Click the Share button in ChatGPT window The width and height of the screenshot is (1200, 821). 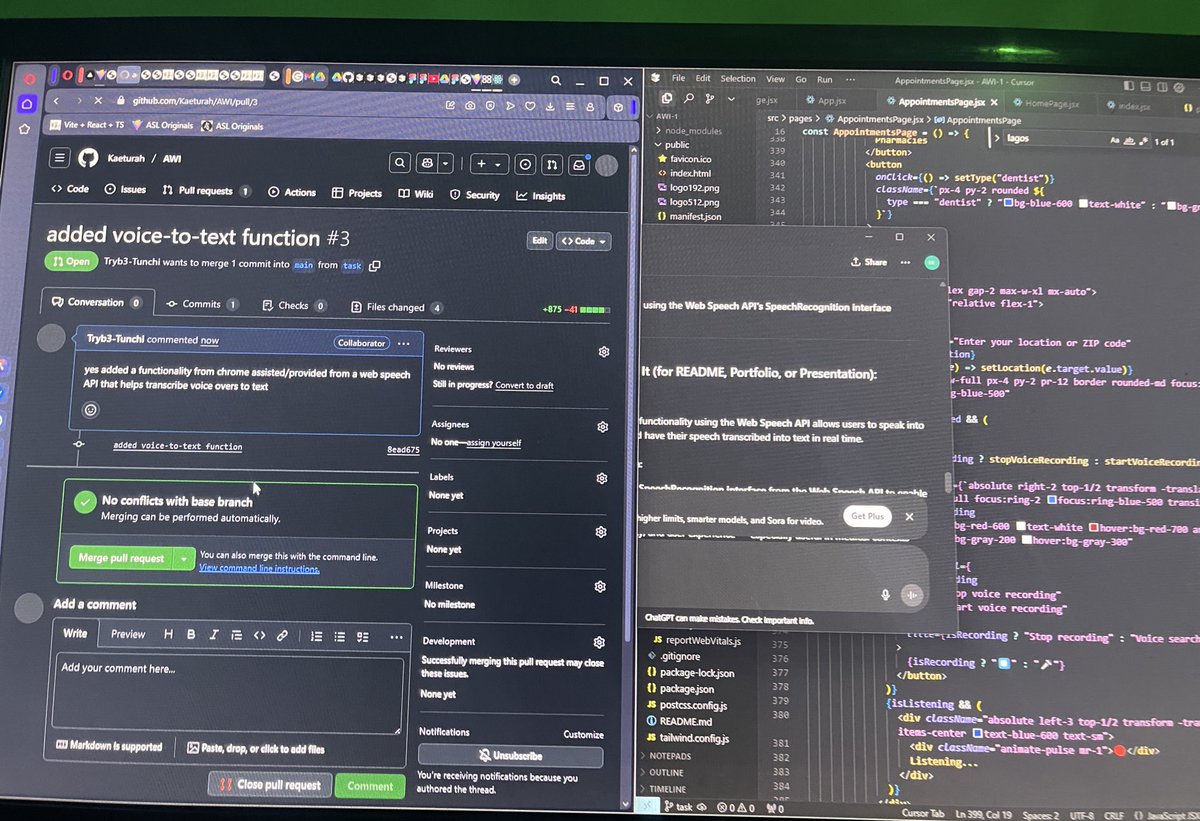click(868, 262)
